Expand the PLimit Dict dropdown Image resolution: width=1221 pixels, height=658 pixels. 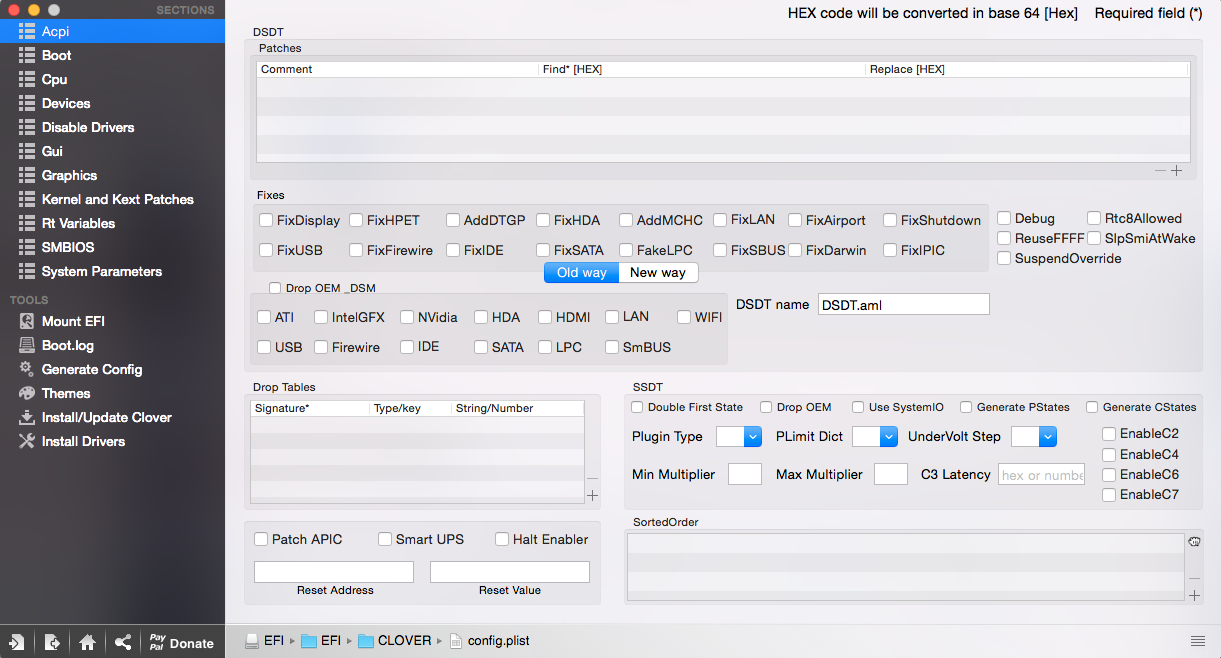coord(874,437)
